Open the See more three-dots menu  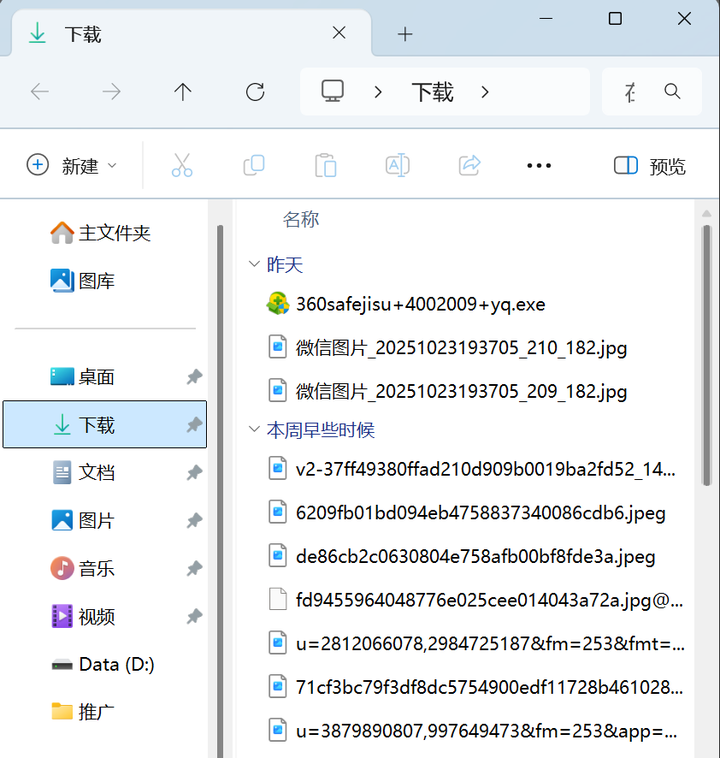(539, 166)
